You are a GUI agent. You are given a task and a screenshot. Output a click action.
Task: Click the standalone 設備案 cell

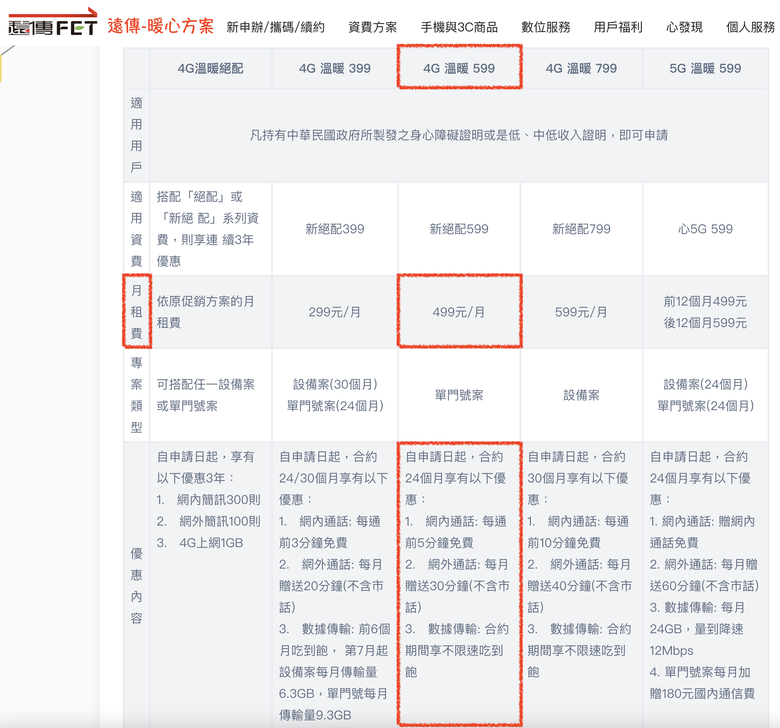coord(581,395)
